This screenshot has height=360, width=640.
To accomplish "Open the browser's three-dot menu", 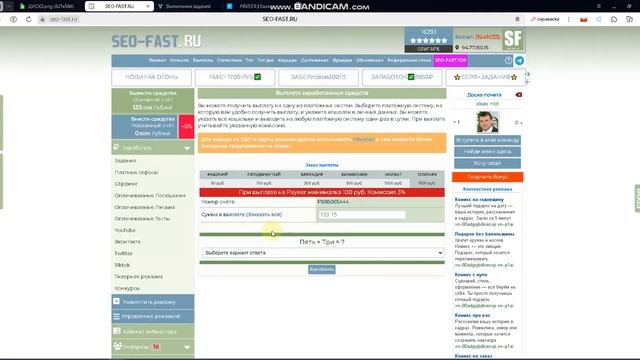I will coord(569,19).
